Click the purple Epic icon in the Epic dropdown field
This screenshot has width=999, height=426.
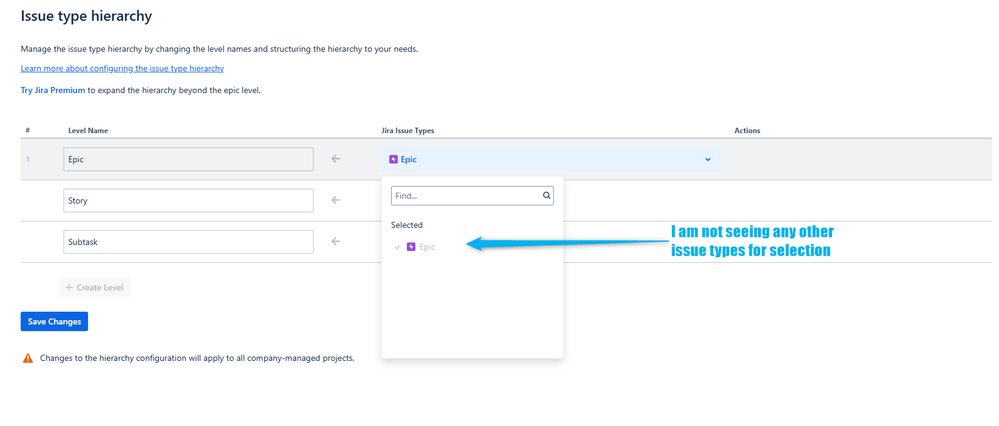point(393,159)
